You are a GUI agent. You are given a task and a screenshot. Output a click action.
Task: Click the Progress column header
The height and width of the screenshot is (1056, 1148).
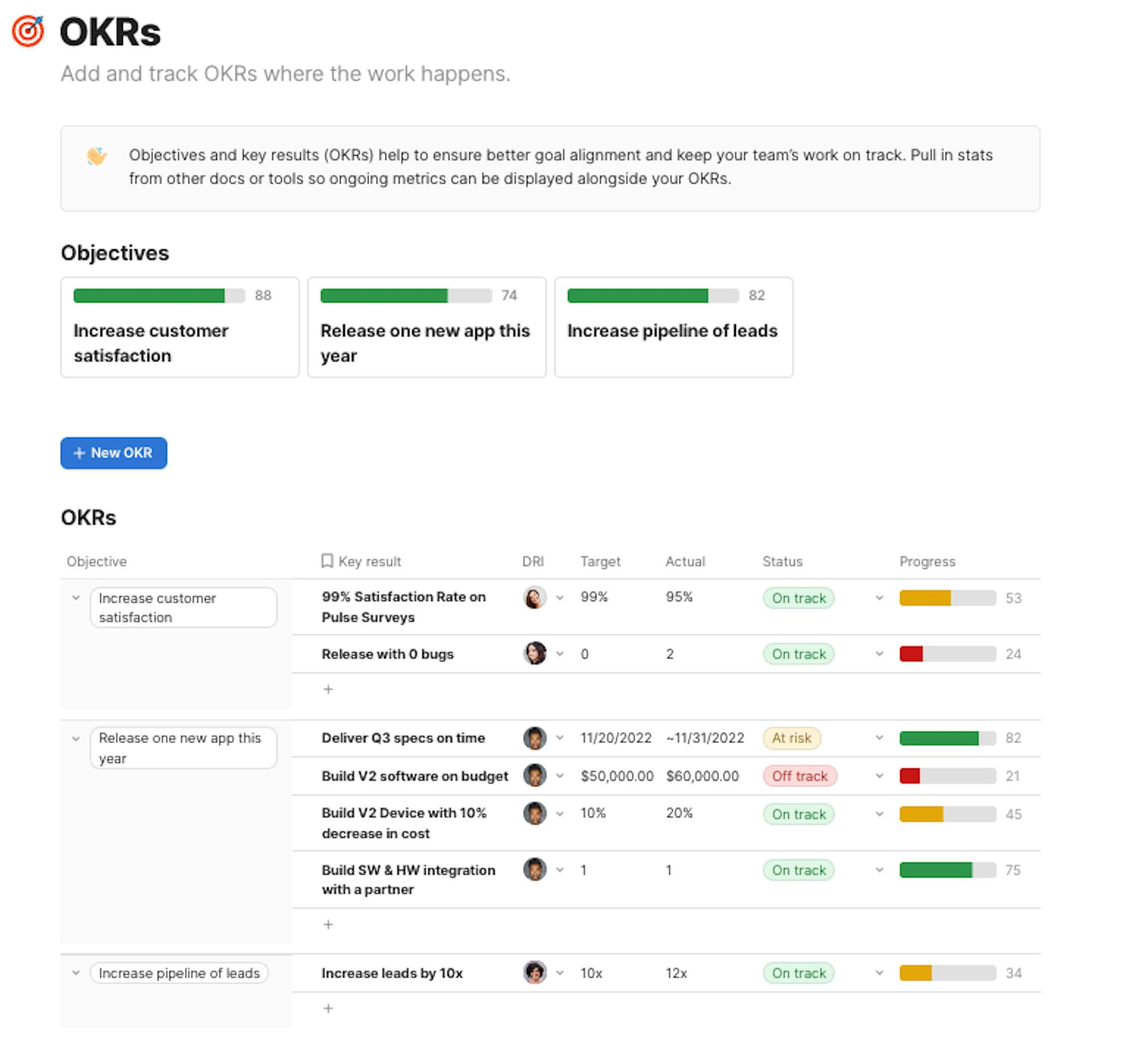click(927, 562)
